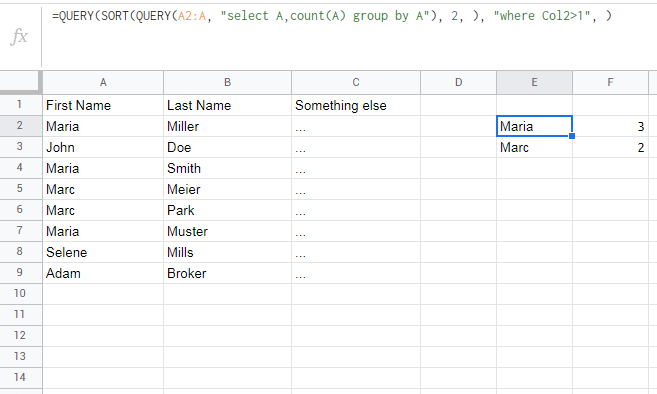Click the 'Last Name' header cell
Viewport: 657px width, 394px height.
(x=228, y=105)
